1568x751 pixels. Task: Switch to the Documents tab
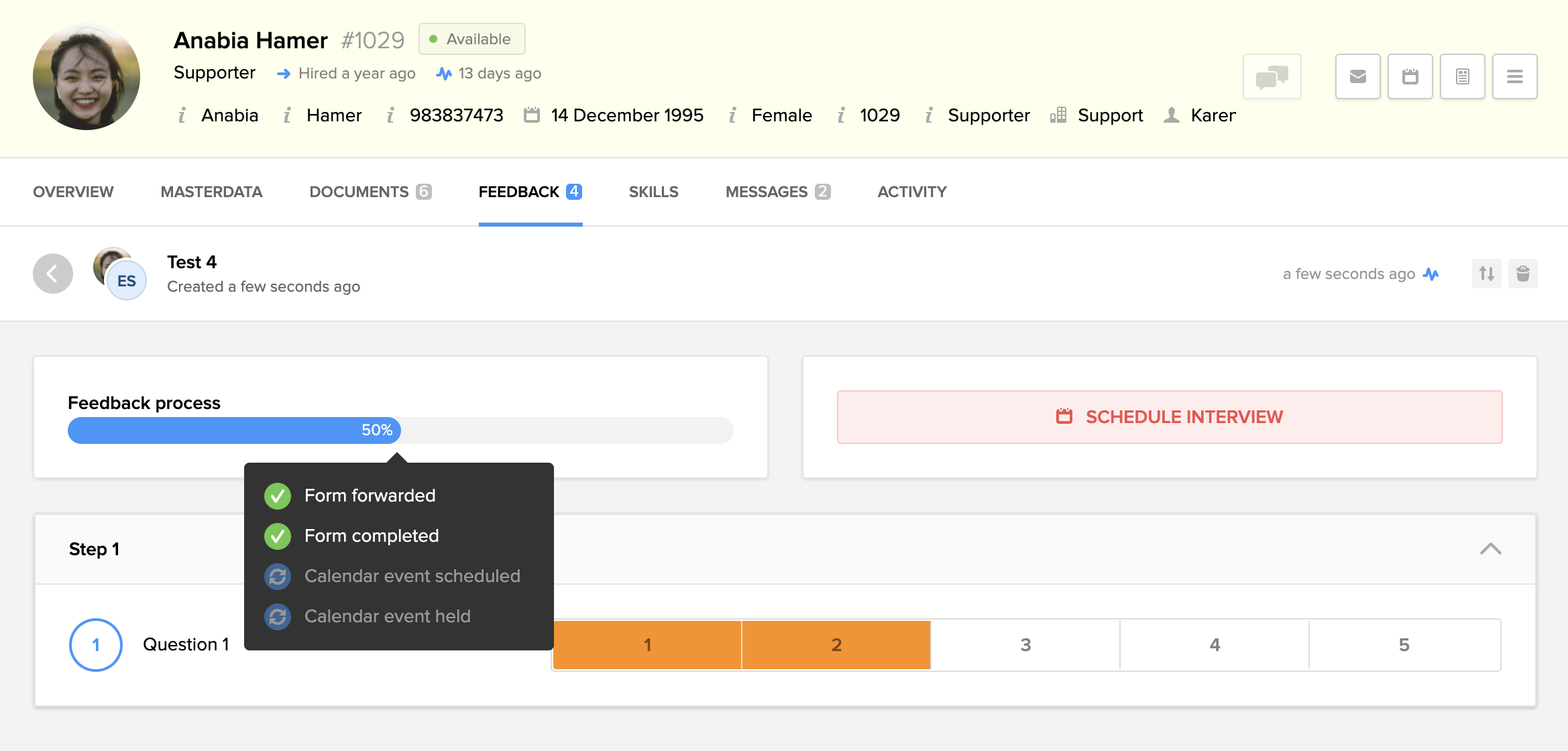(370, 192)
